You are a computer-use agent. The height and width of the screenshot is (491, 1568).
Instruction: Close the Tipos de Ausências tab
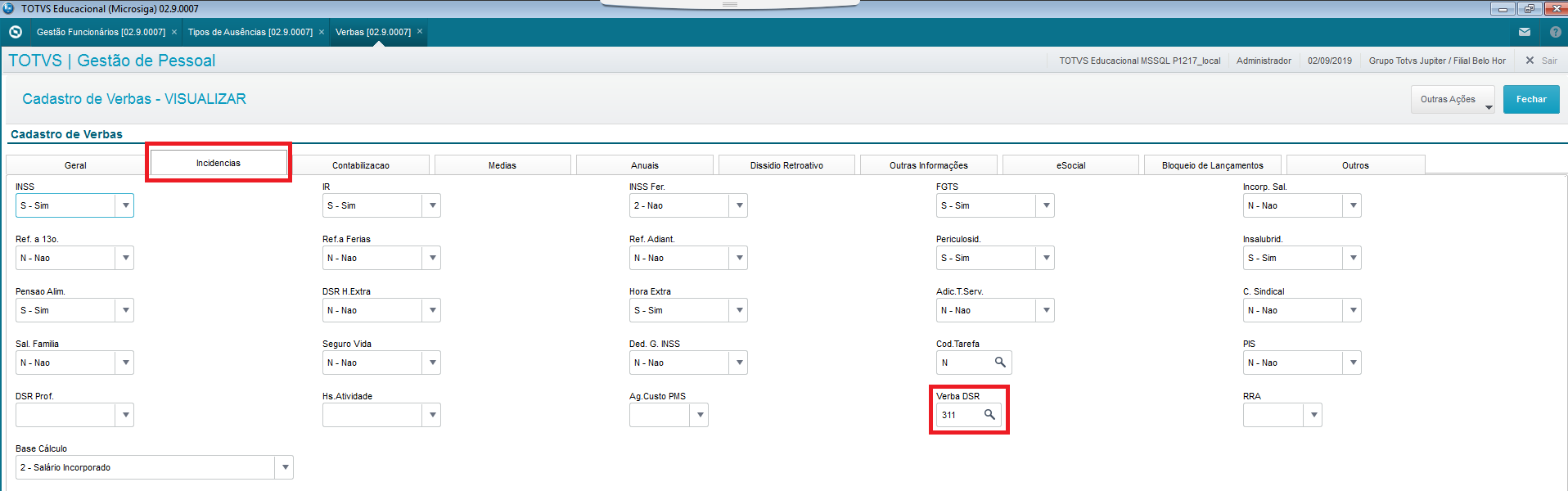pos(322,32)
